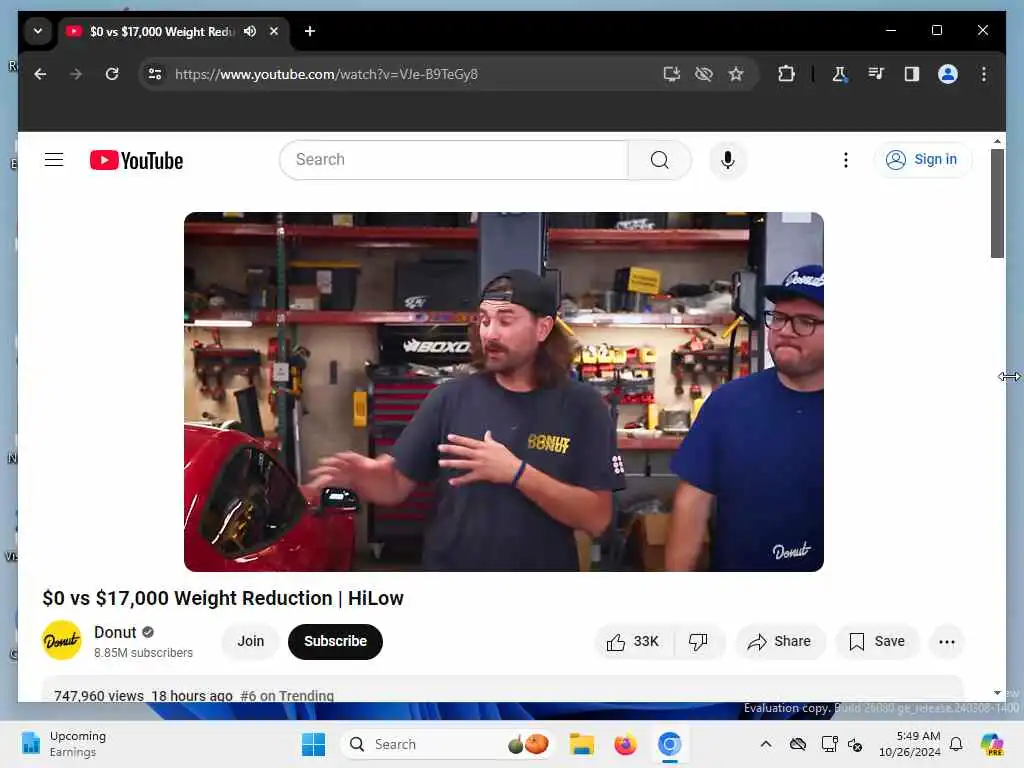Viewport: 1024px width, 768px height.
Task: Expand tab search dropdown arrow
Action: (x=38, y=31)
